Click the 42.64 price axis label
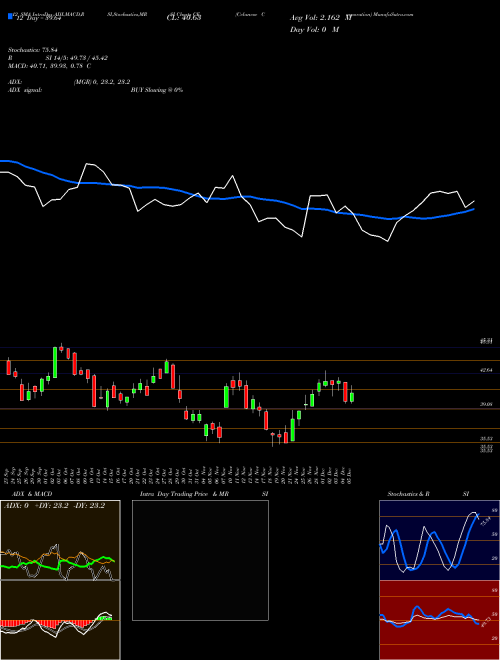Image resolution: width=500 pixels, height=660 pixels. [486, 370]
